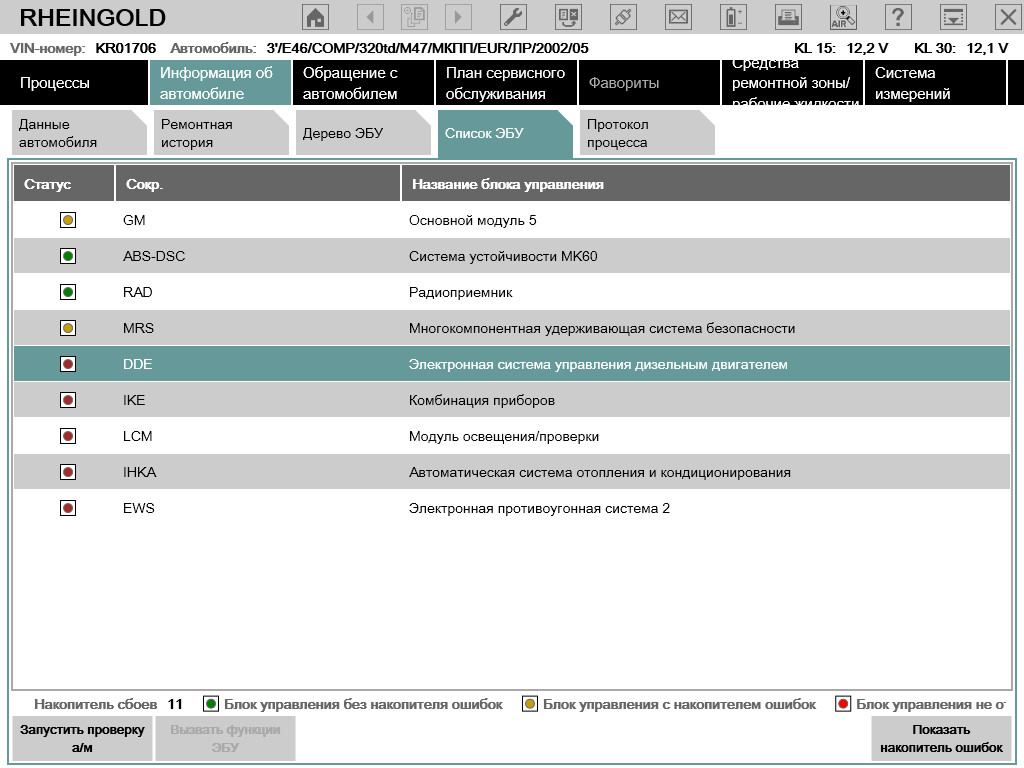This screenshot has width=1024, height=768.
Task: Select the LCM abbreviation cell
Action: point(138,436)
